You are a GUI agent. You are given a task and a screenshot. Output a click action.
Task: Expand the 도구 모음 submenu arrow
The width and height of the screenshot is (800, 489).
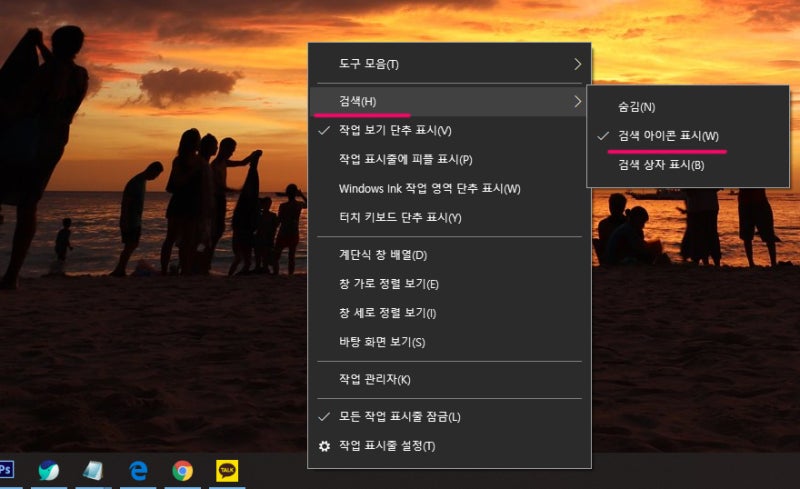pyautogui.click(x=578, y=64)
